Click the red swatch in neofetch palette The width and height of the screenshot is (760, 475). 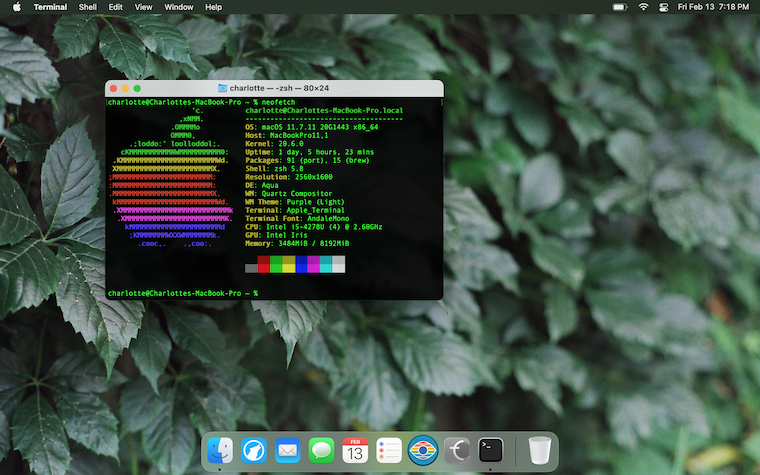pyautogui.click(x=264, y=264)
